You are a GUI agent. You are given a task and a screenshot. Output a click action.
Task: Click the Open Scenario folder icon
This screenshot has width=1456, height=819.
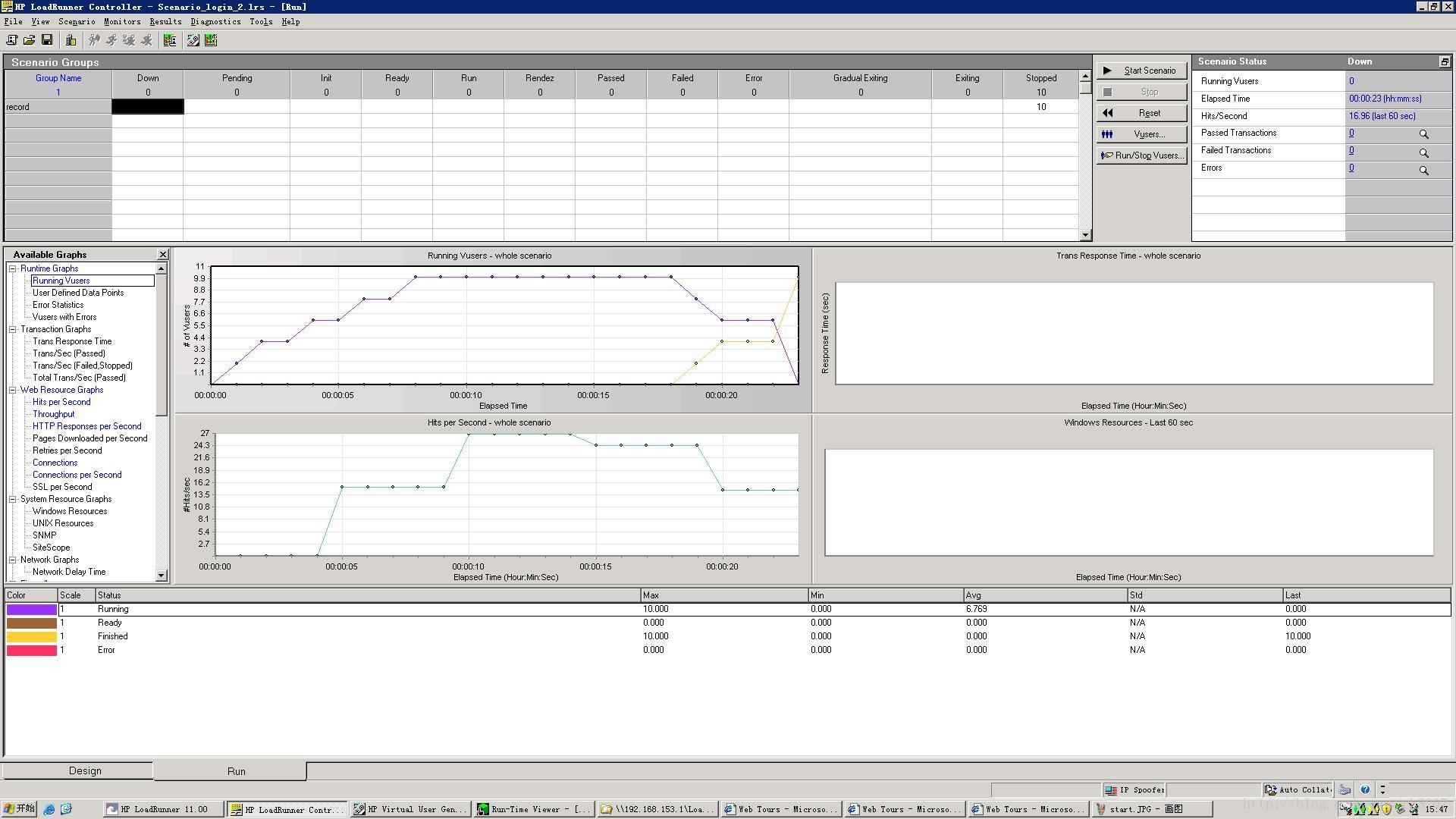pos(29,40)
